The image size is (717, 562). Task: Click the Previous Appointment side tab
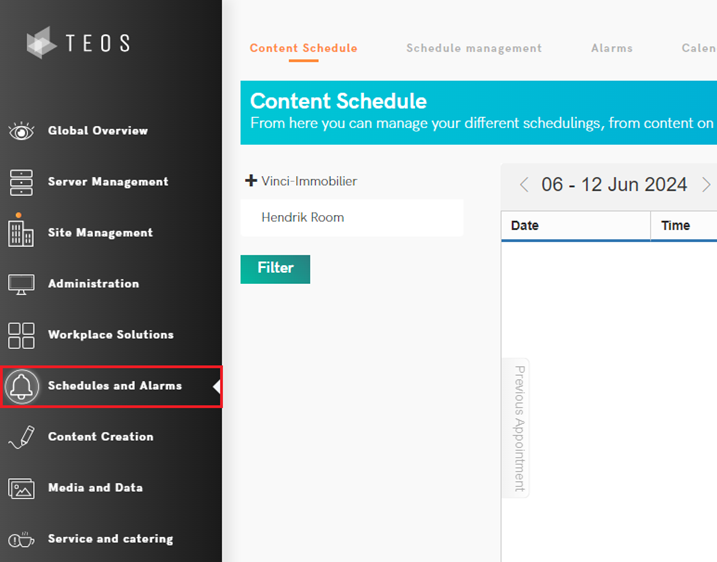[x=519, y=427]
